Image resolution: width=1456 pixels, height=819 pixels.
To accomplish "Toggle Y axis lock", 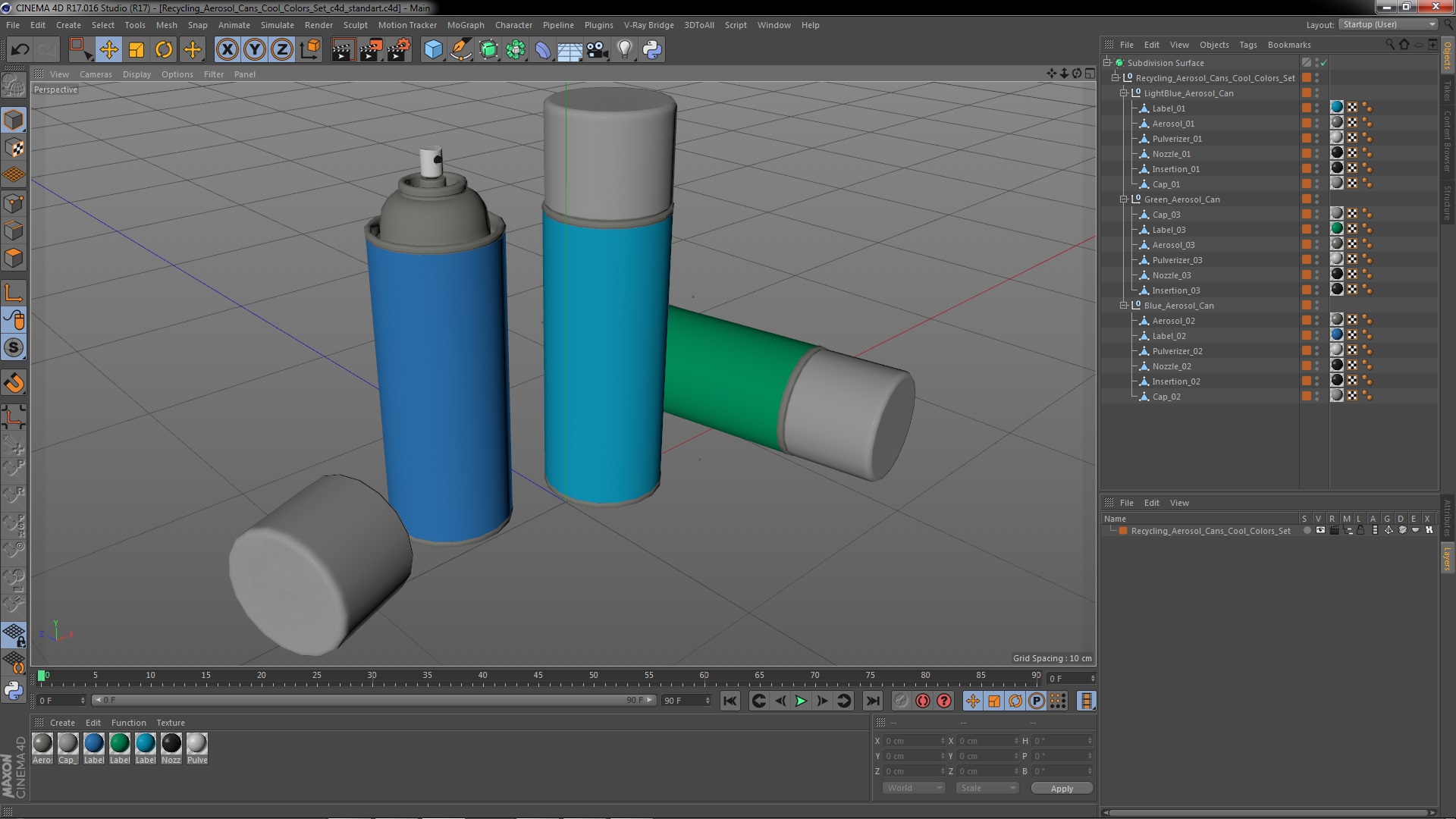I will [x=255, y=50].
